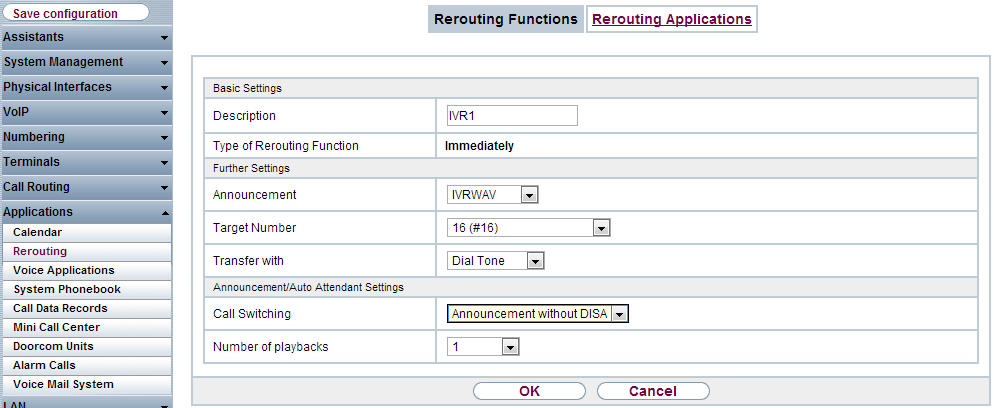Open the Voice Mail System item
The height and width of the screenshot is (408, 994).
(x=86, y=385)
